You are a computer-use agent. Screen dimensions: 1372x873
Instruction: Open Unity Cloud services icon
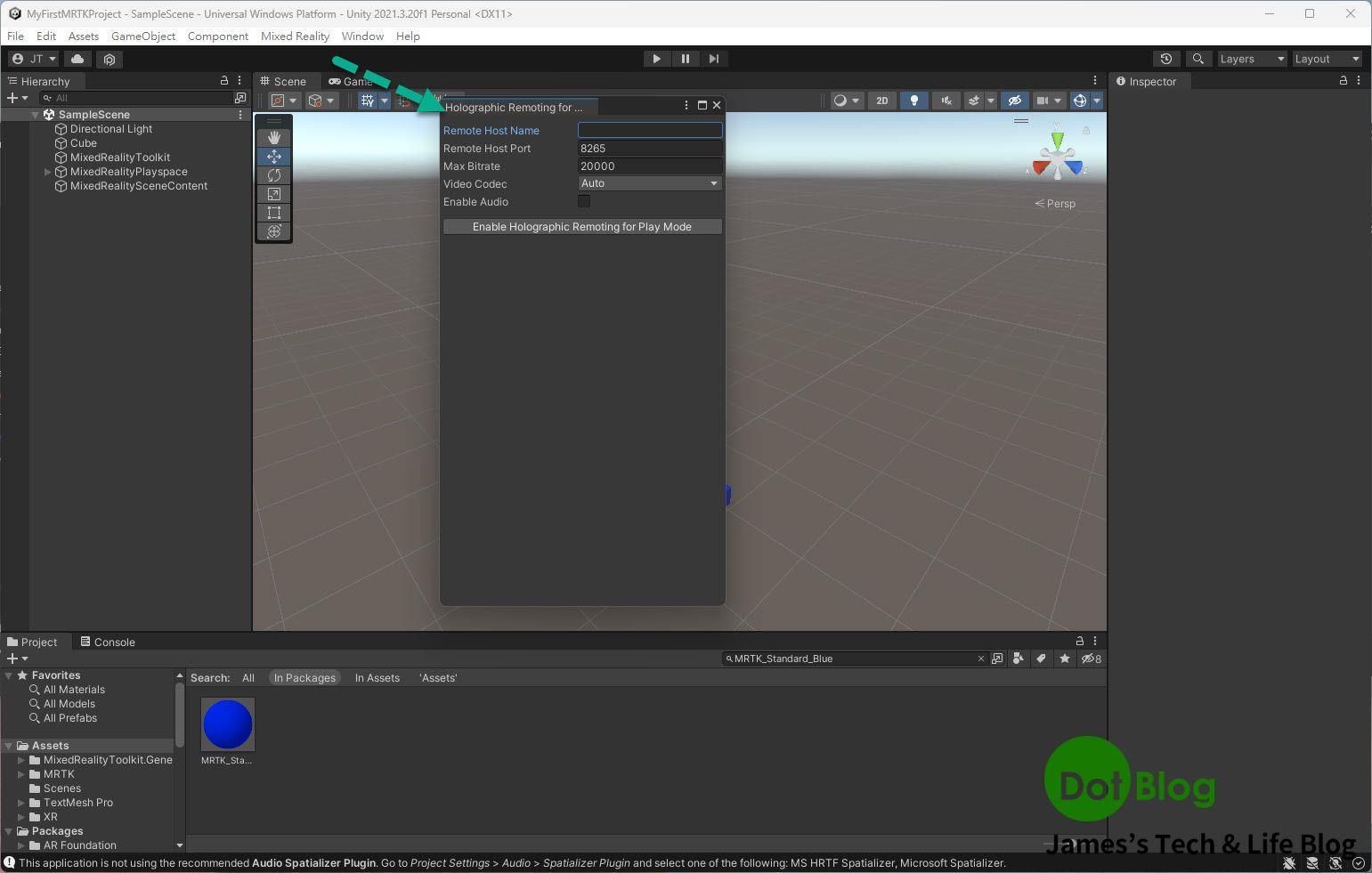pos(77,59)
